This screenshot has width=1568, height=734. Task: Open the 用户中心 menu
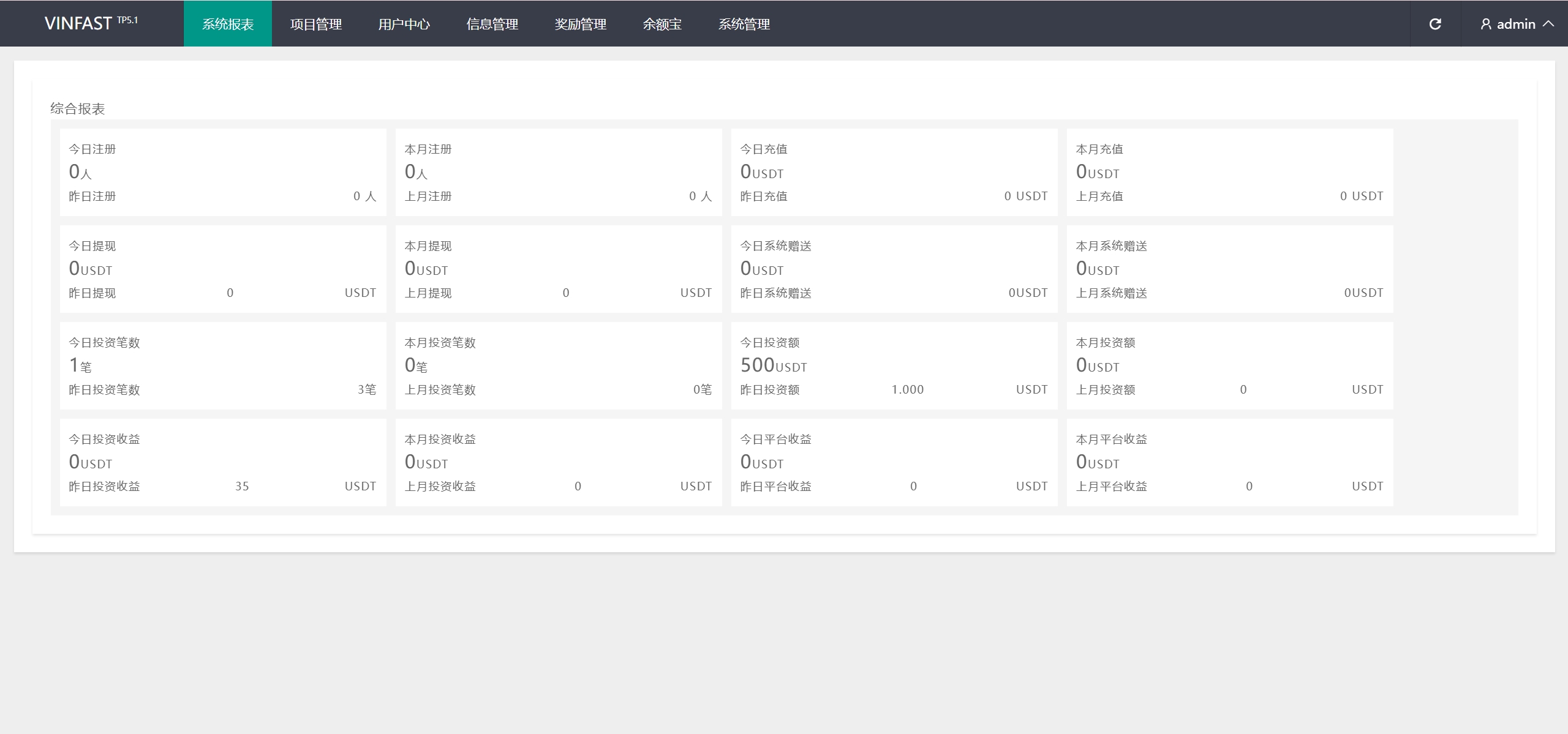404,24
